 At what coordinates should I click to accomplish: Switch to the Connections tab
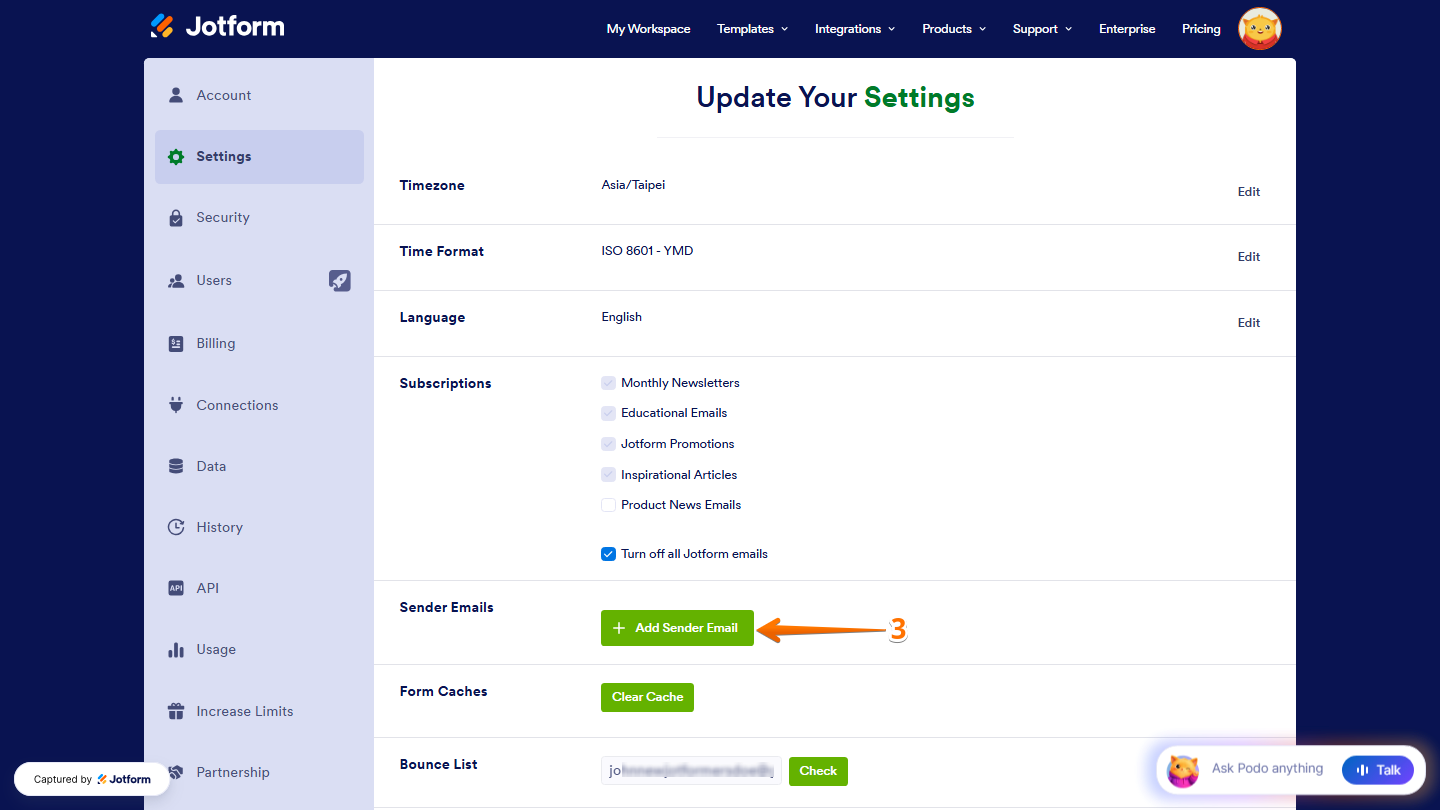pos(259,405)
